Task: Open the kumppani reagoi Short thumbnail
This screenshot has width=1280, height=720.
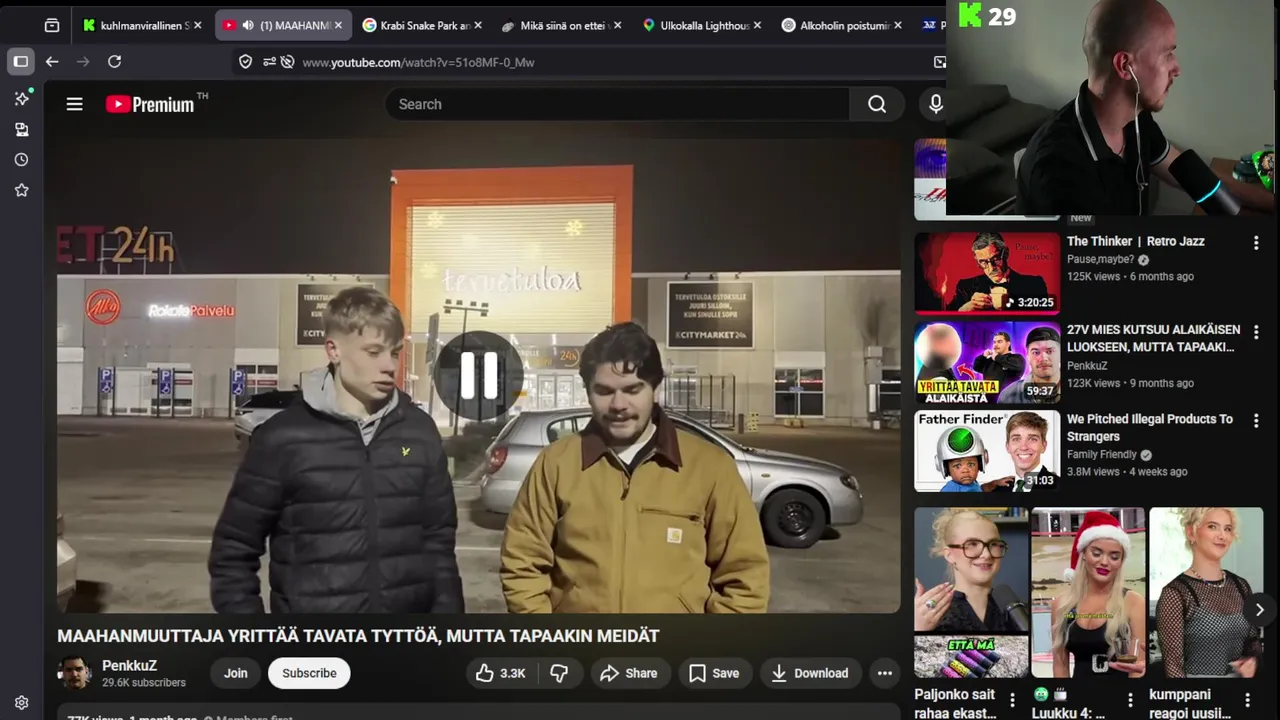Action: click(x=1206, y=593)
